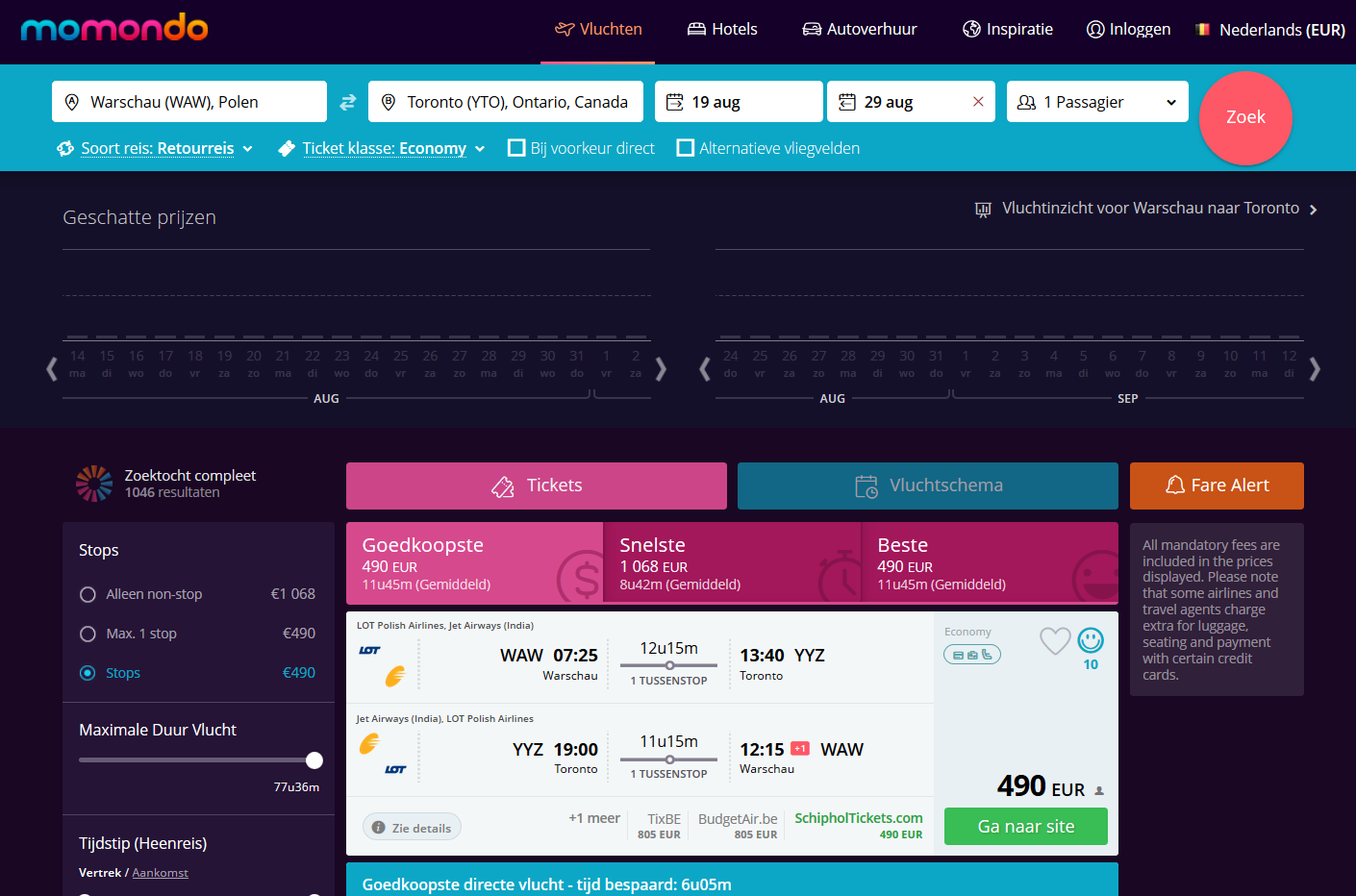Open the 1 Passagier dropdown
1356x896 pixels.
(1097, 102)
